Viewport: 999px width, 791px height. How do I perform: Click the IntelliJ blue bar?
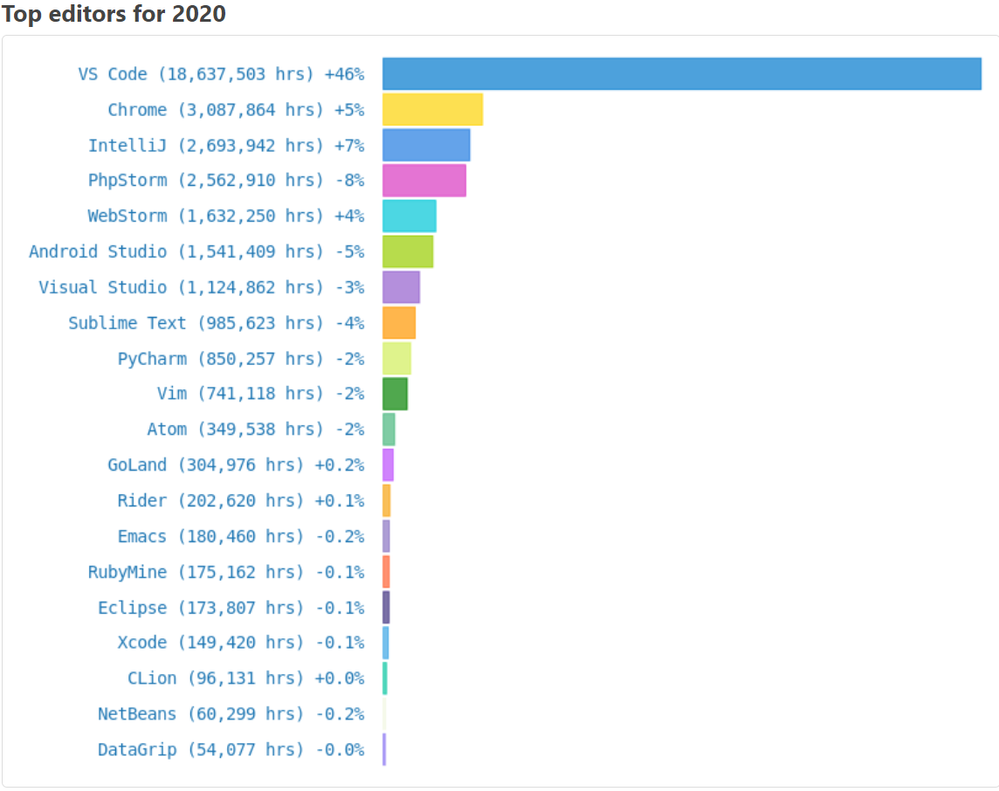pyautogui.click(x=426, y=145)
